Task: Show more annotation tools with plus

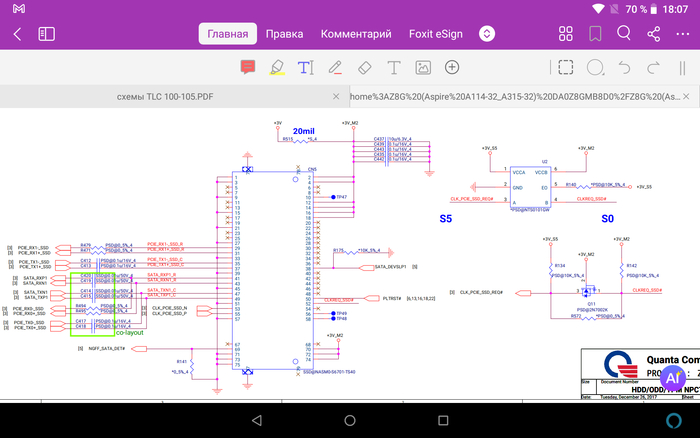Action: [452, 67]
